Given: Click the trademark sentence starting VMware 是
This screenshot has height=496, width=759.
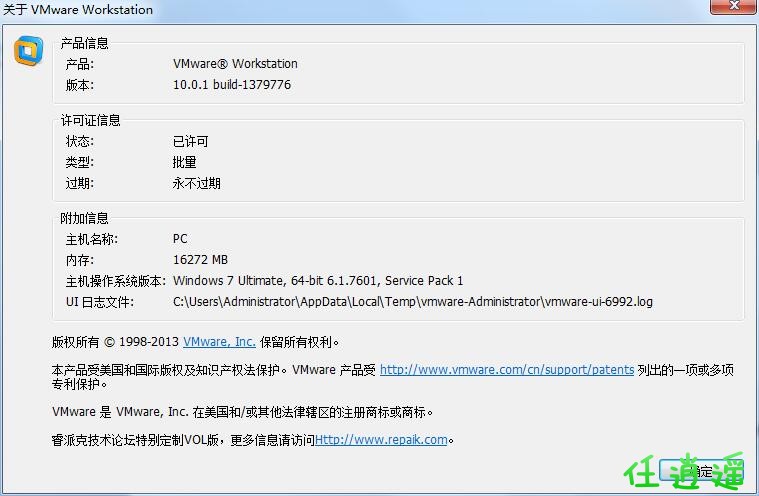Looking at the screenshot, I should (243, 412).
